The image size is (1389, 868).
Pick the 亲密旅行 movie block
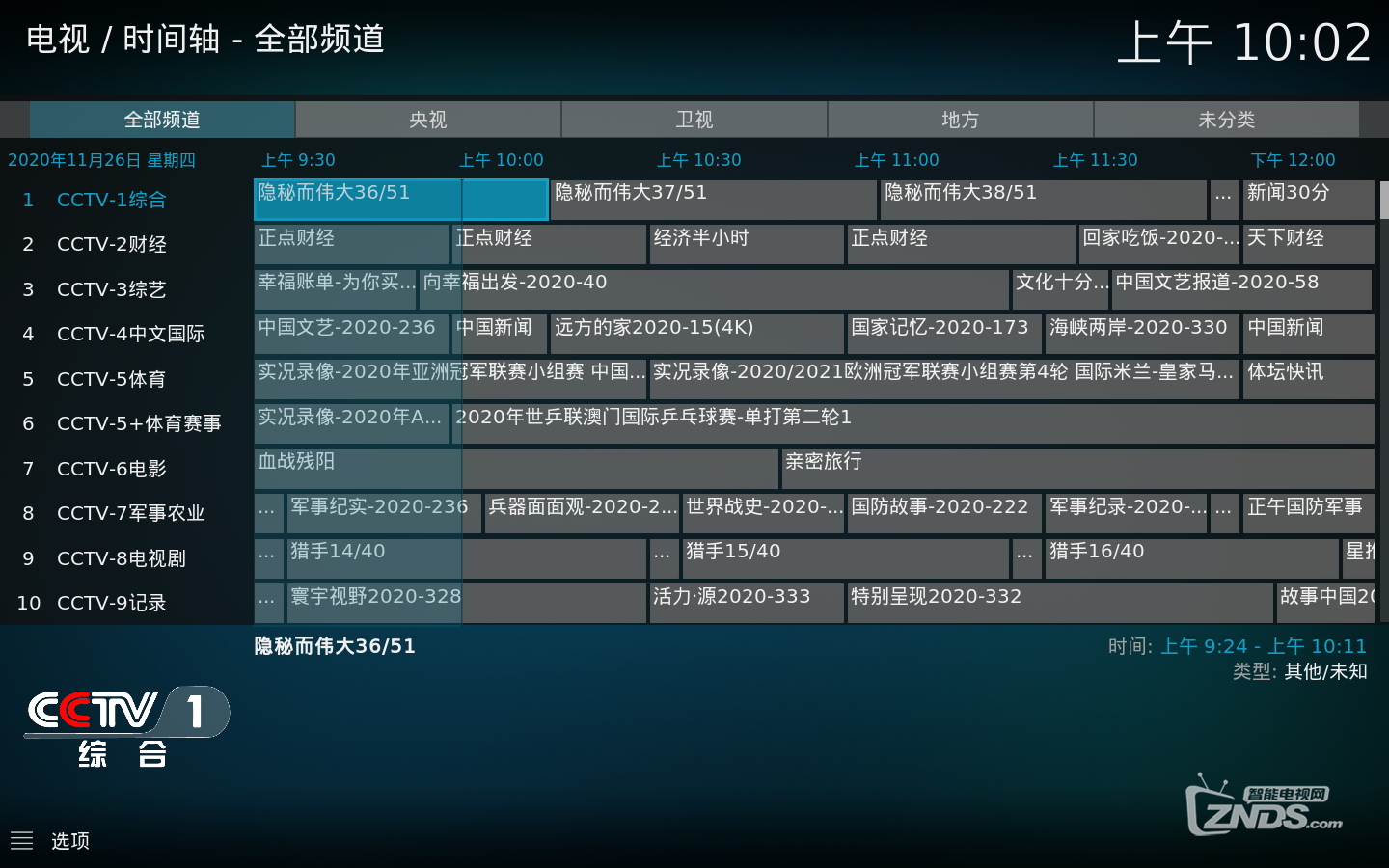1077,469
